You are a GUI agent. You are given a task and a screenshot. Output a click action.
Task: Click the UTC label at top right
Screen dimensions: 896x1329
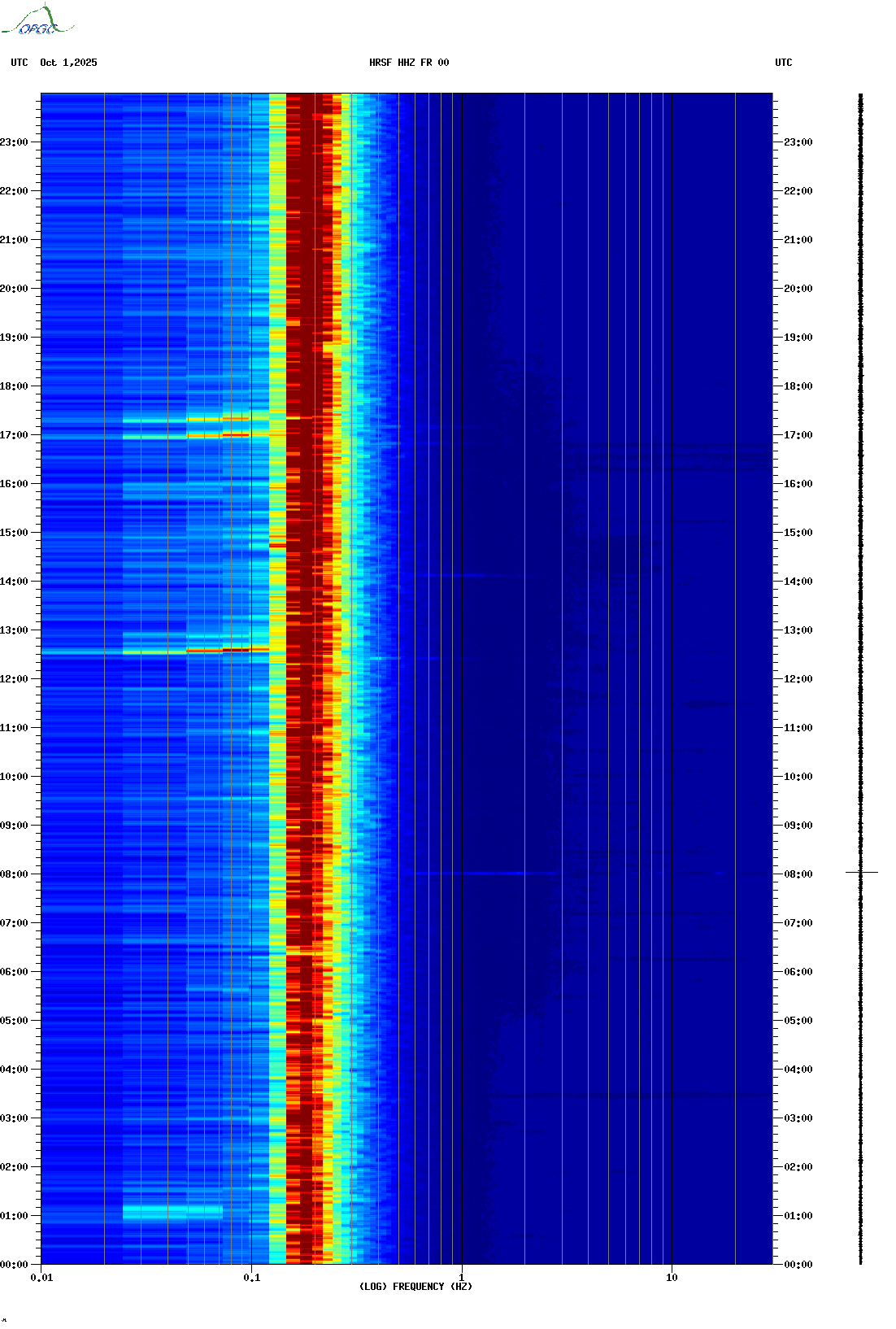click(x=783, y=63)
